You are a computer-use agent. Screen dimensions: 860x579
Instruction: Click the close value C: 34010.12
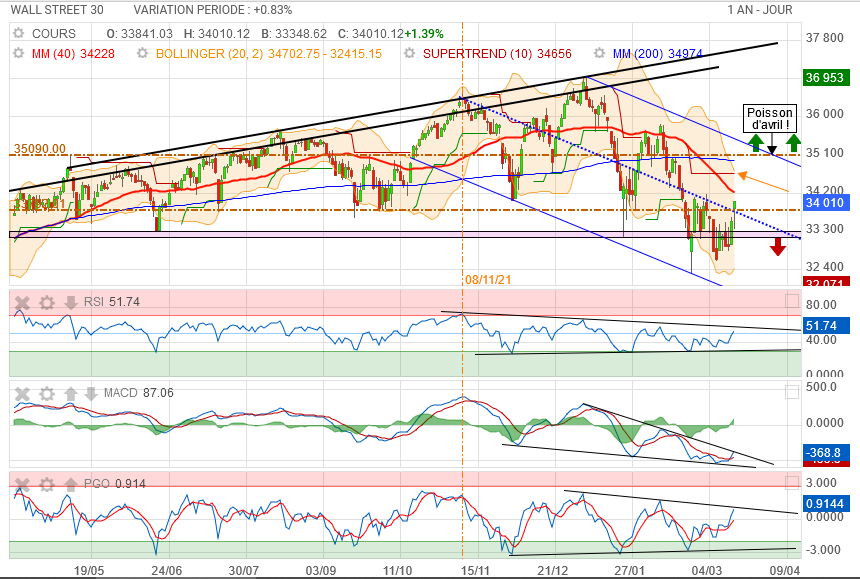point(371,33)
